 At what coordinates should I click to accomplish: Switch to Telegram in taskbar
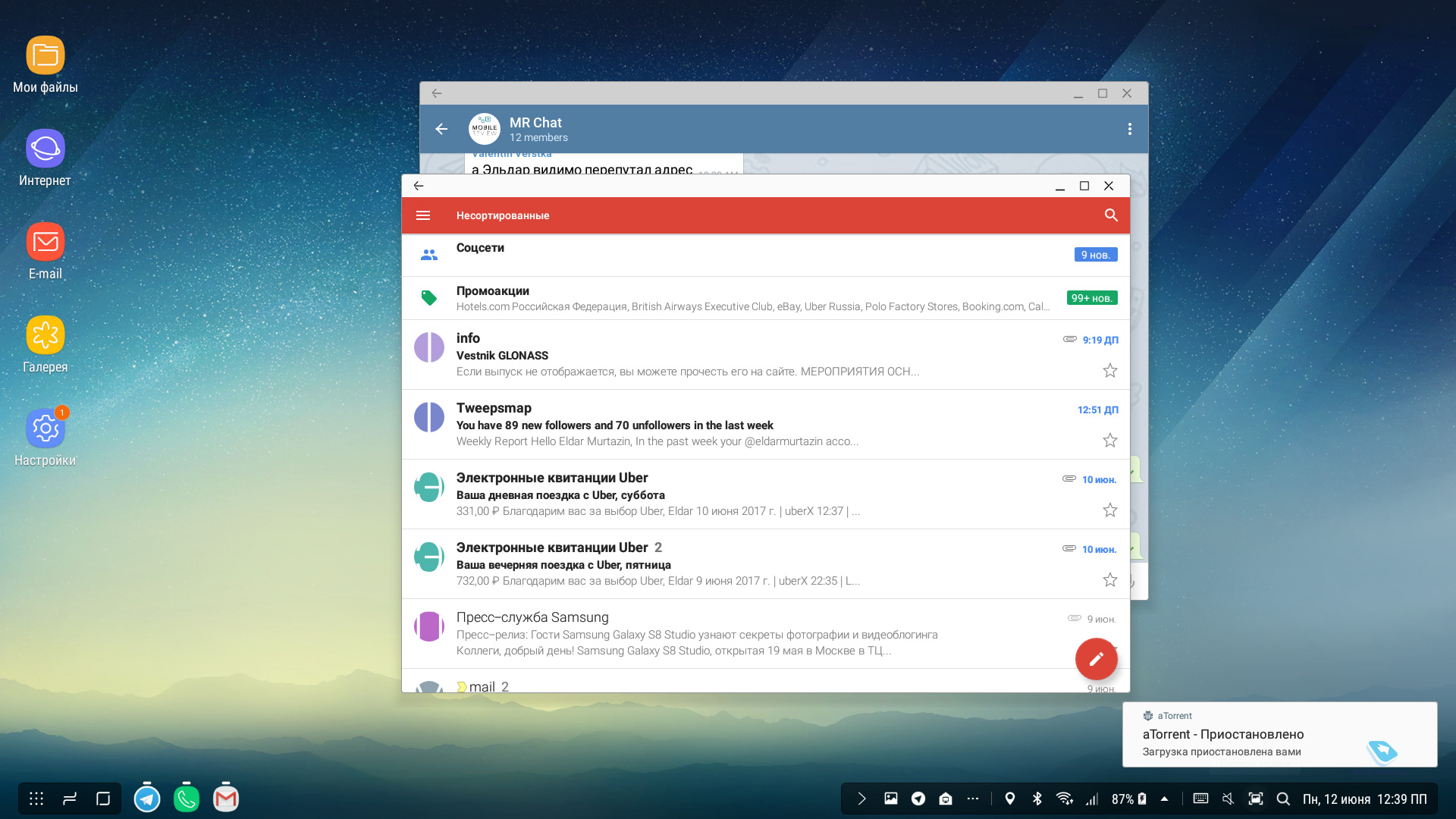pyautogui.click(x=147, y=799)
